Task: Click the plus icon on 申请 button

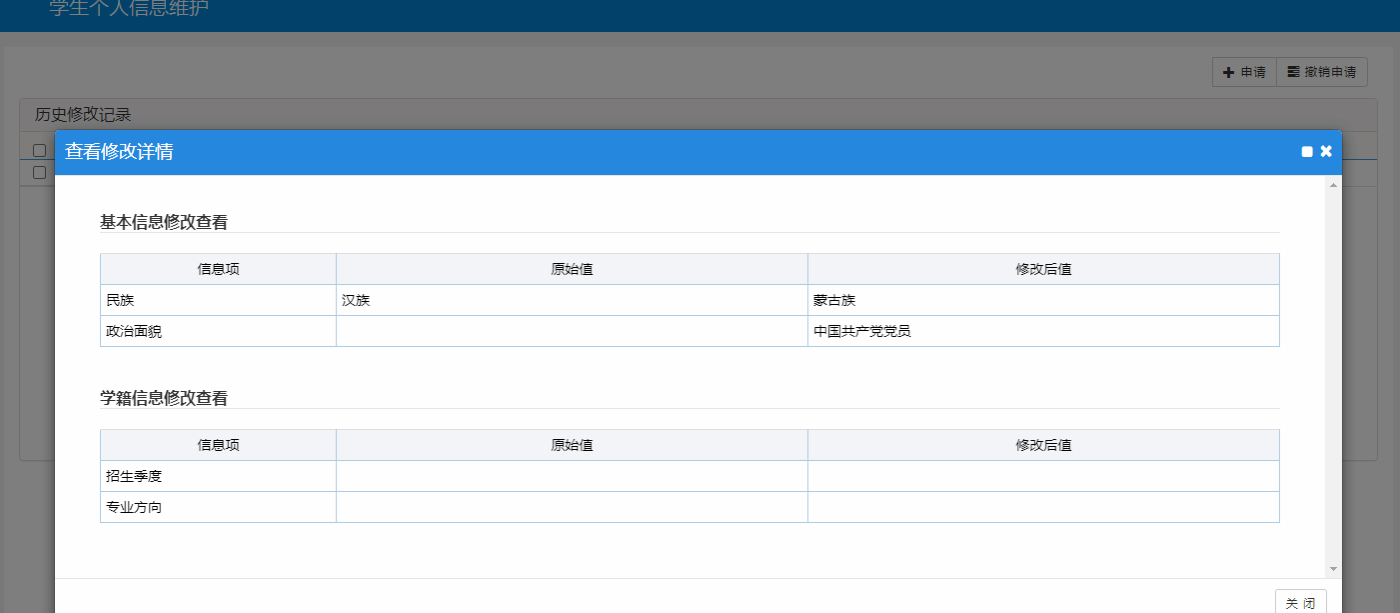Action: (1229, 72)
